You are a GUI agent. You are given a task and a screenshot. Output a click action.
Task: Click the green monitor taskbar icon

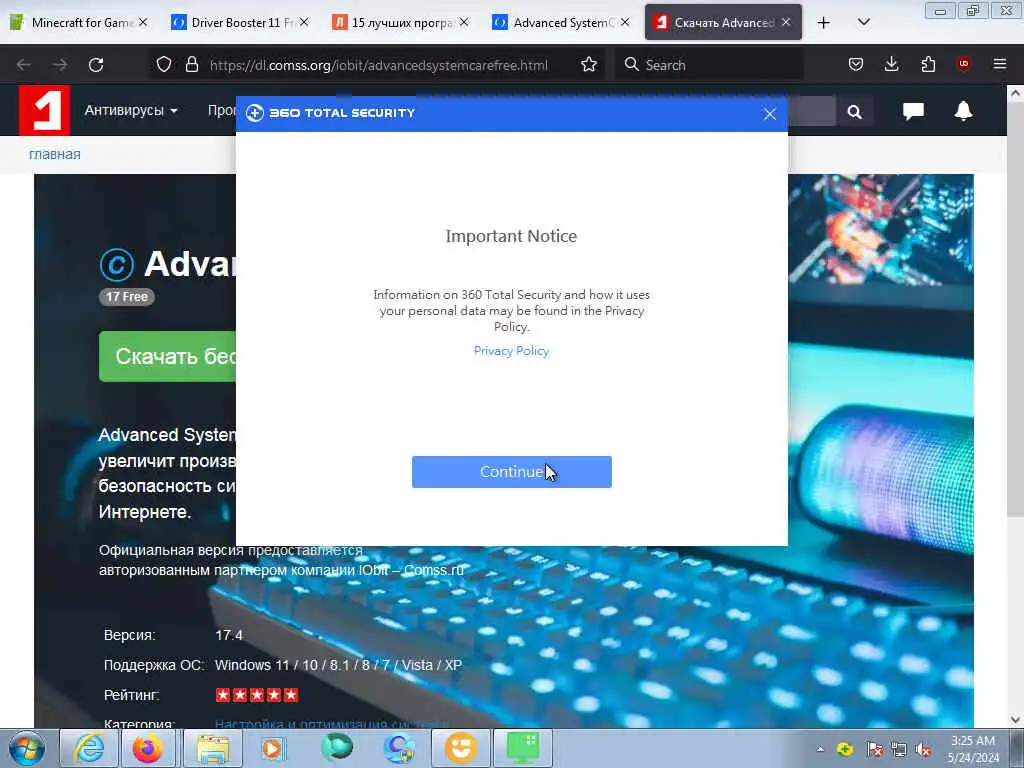pyautogui.click(x=523, y=748)
